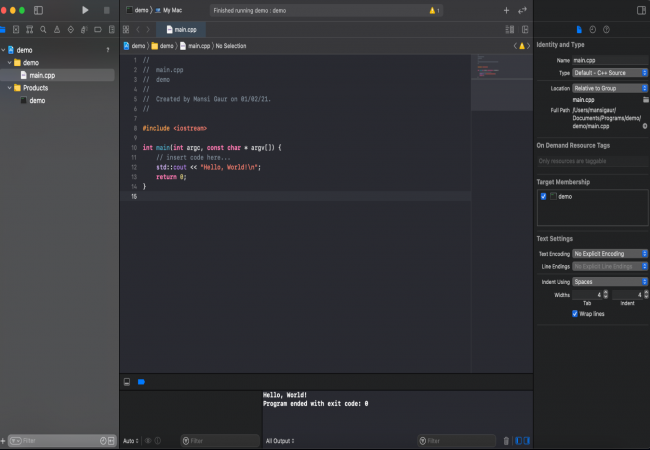The width and height of the screenshot is (650, 450).
Task: Show the Quick Help inspector tab
Action: pos(606,29)
